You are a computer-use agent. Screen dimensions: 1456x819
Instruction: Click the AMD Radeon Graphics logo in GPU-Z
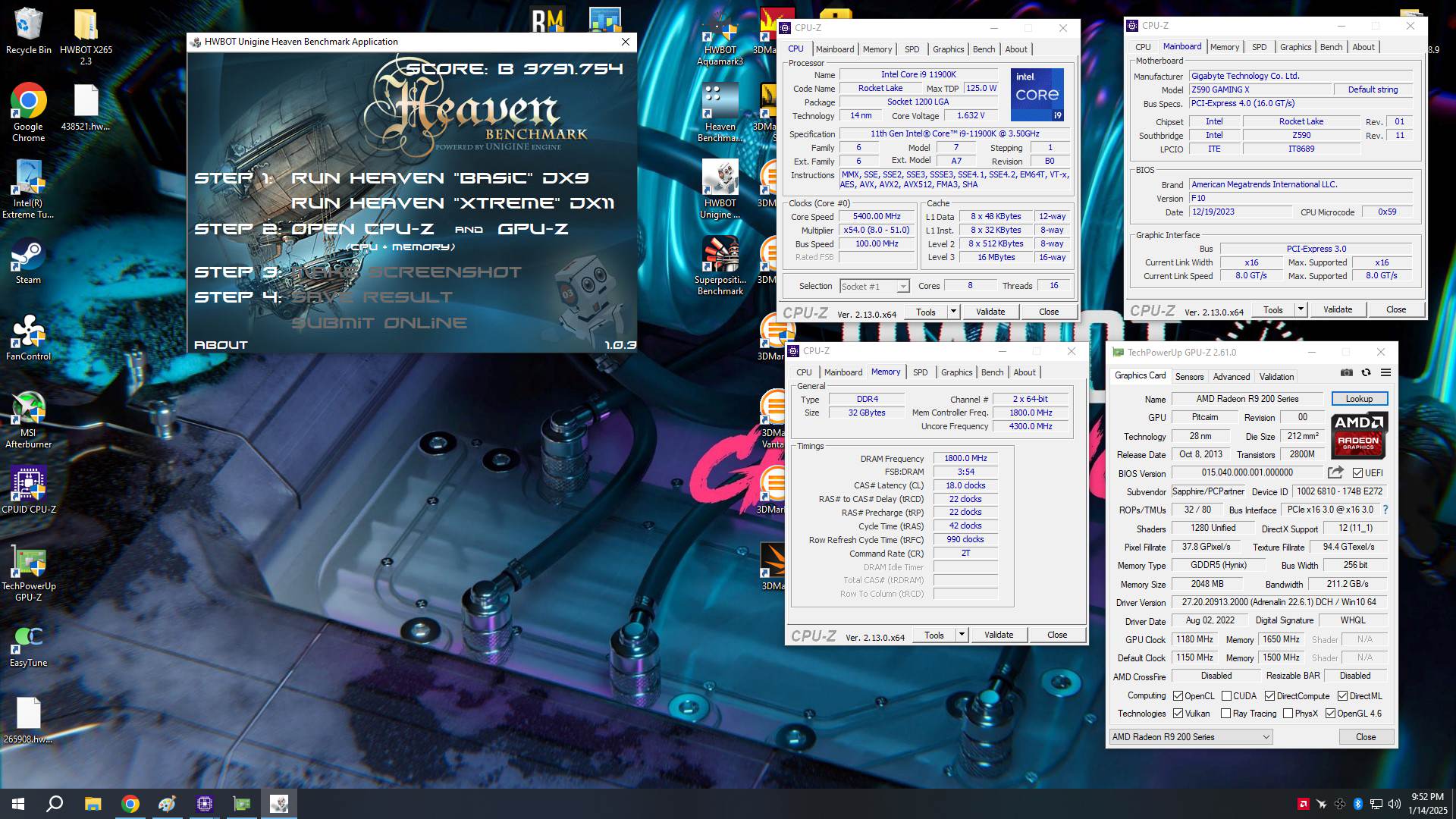1359,435
